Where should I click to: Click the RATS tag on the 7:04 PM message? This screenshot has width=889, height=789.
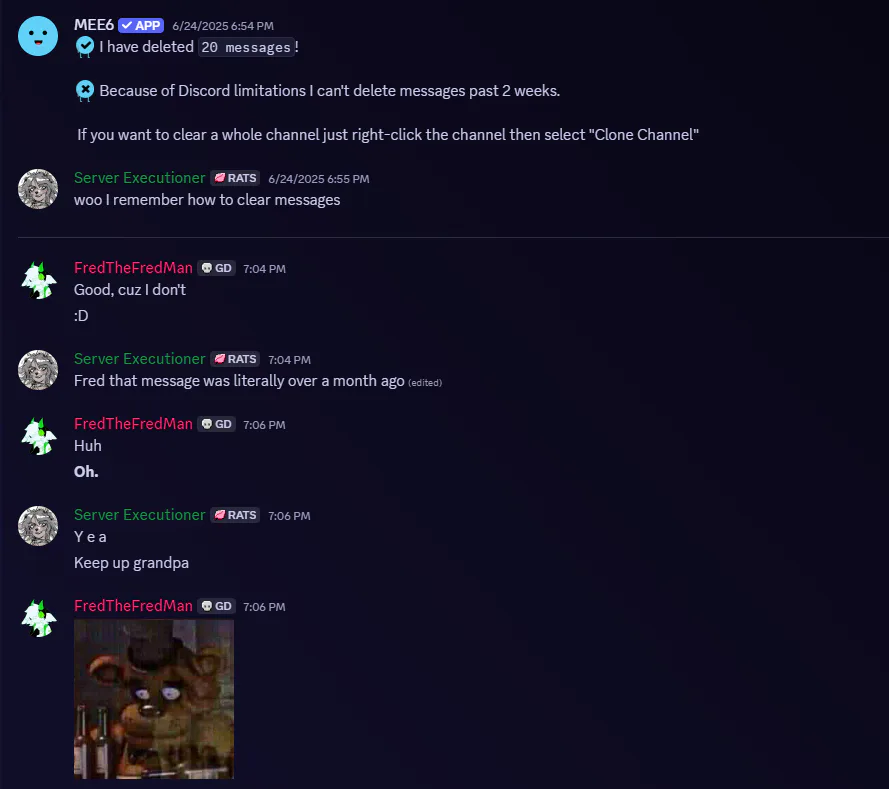coord(235,359)
